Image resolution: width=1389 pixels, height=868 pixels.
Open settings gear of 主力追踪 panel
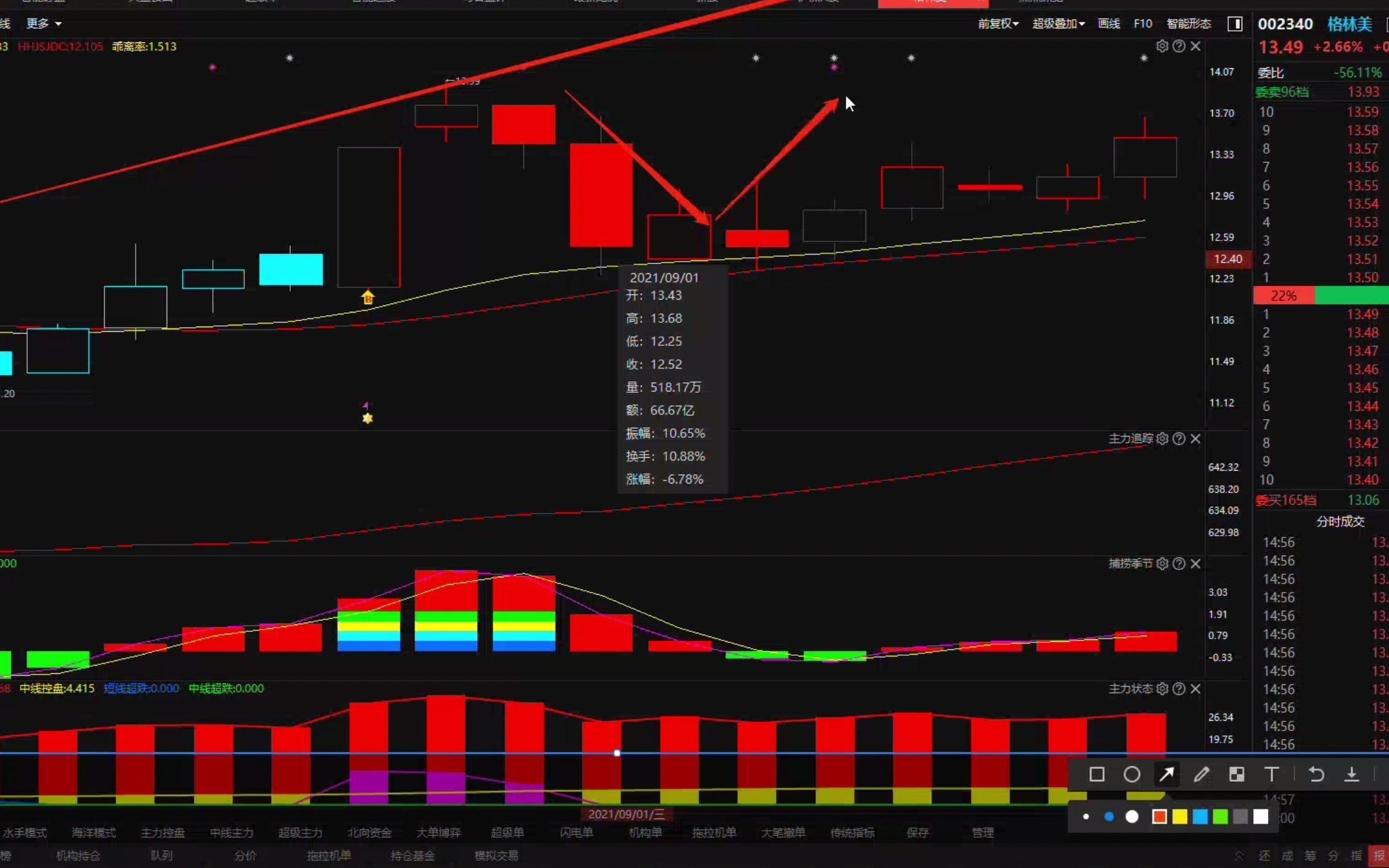1162,439
